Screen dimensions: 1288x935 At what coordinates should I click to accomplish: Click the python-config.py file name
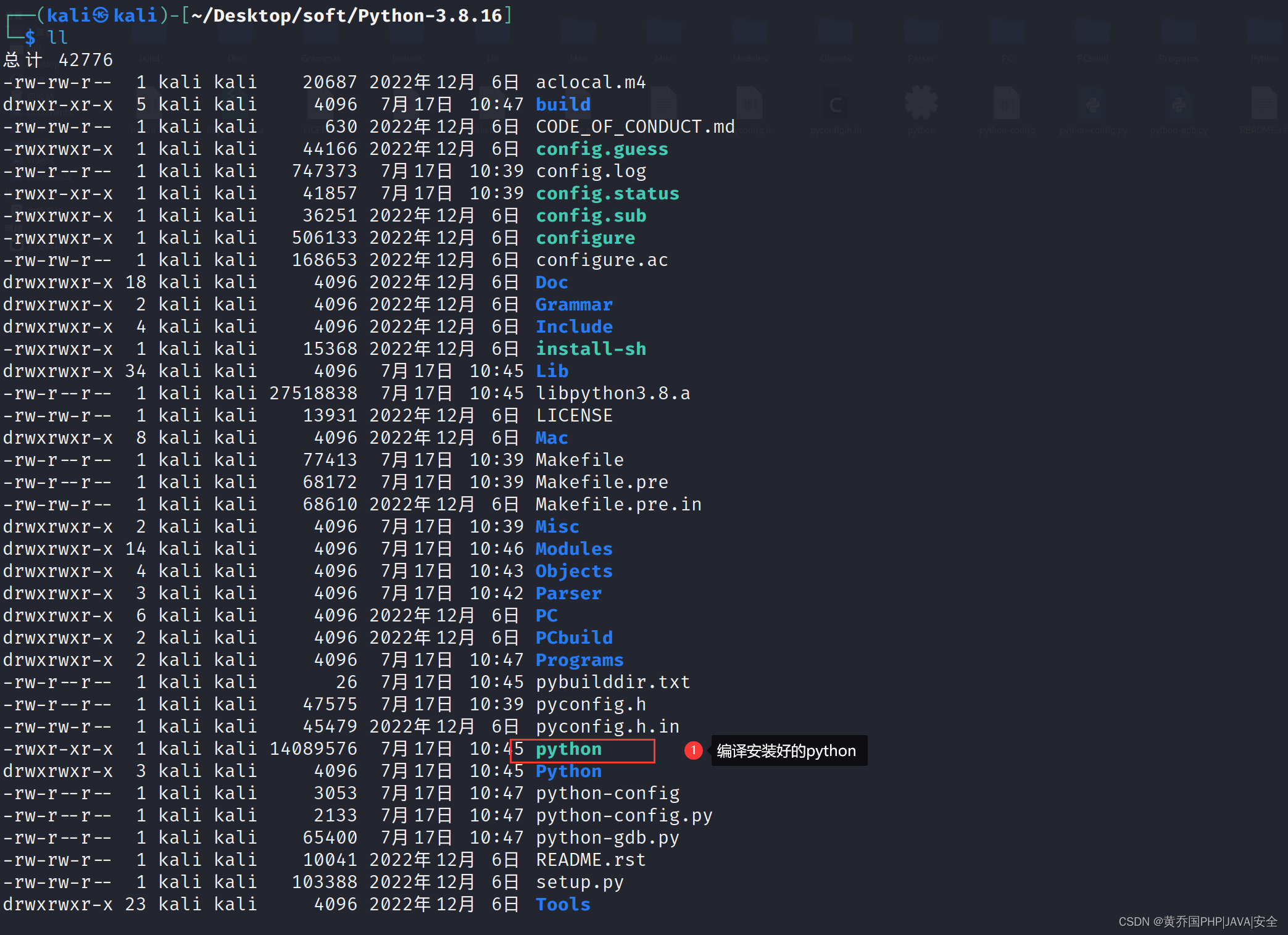tap(624, 815)
